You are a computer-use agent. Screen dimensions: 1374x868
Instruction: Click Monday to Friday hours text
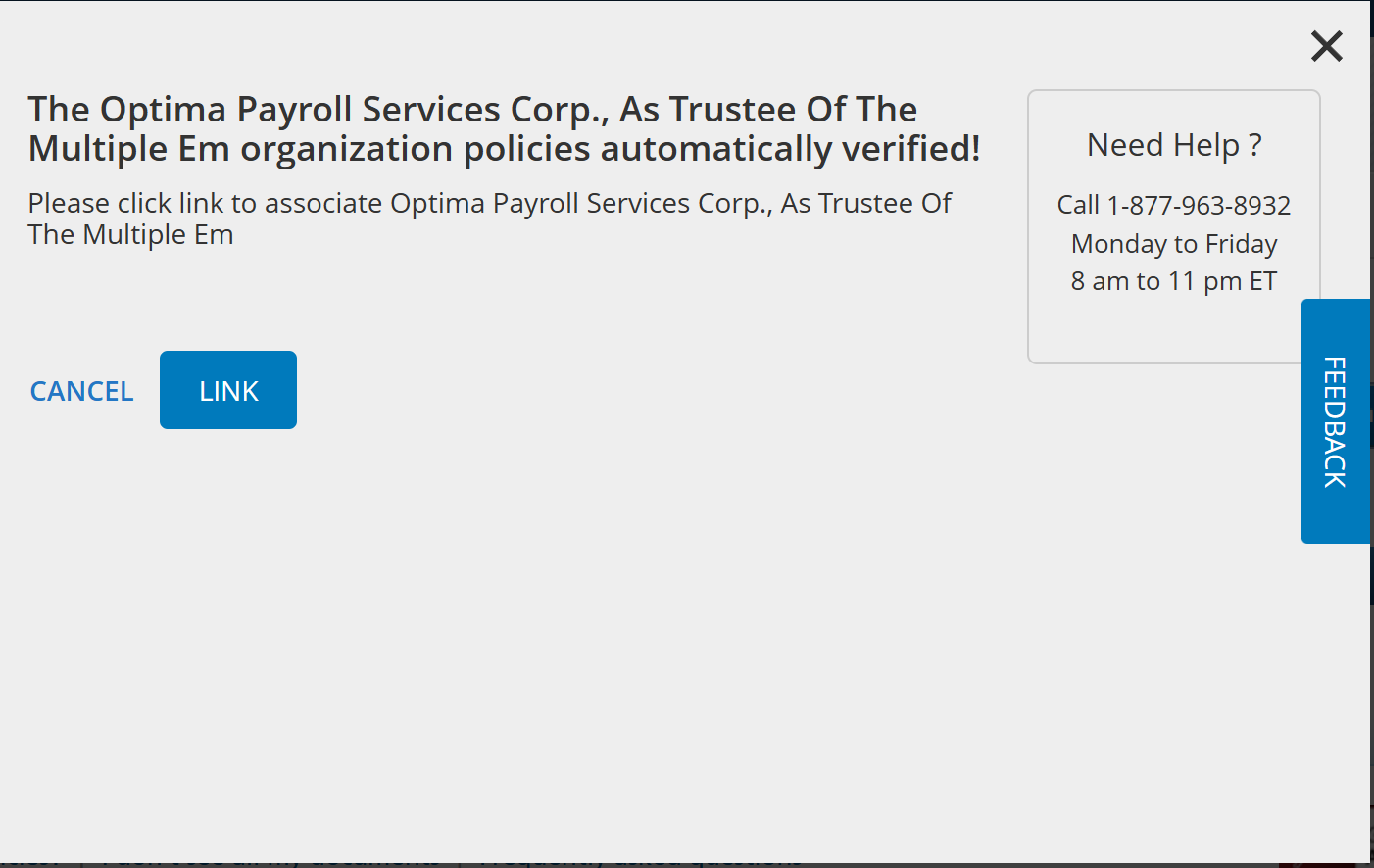click(1173, 243)
